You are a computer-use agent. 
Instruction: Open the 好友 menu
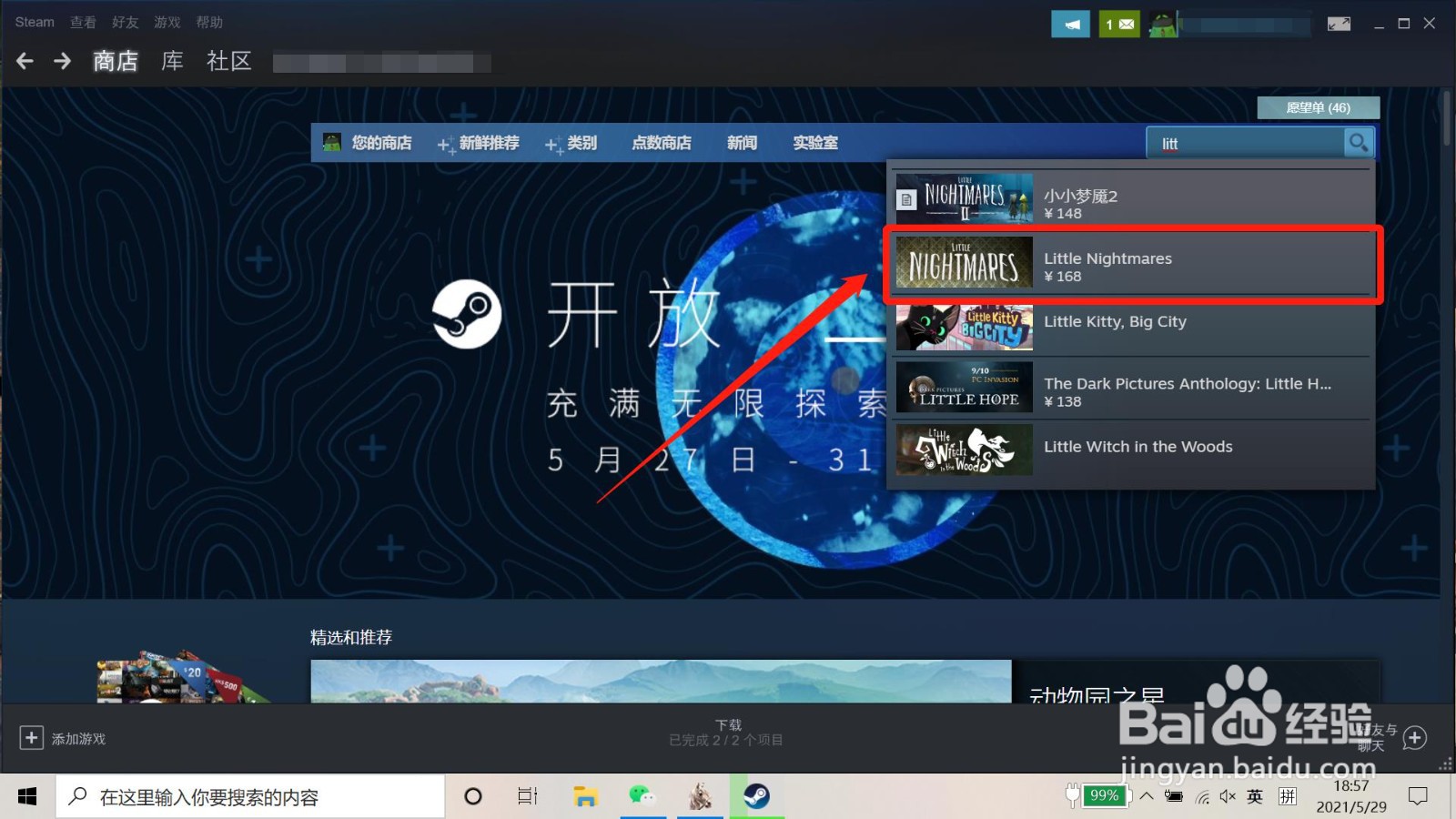click(125, 22)
